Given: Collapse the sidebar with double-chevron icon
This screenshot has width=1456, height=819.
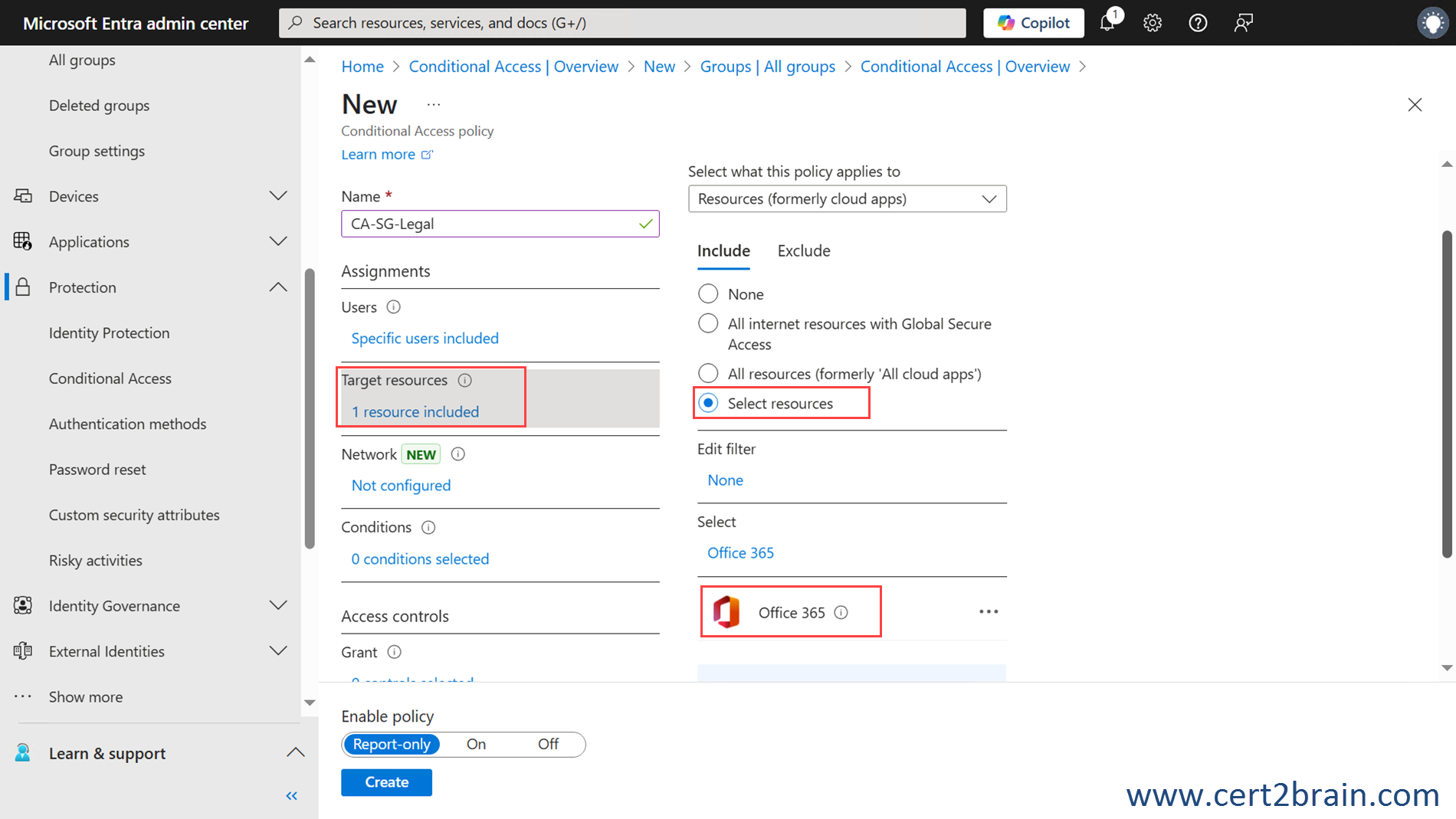Looking at the screenshot, I should [x=291, y=796].
